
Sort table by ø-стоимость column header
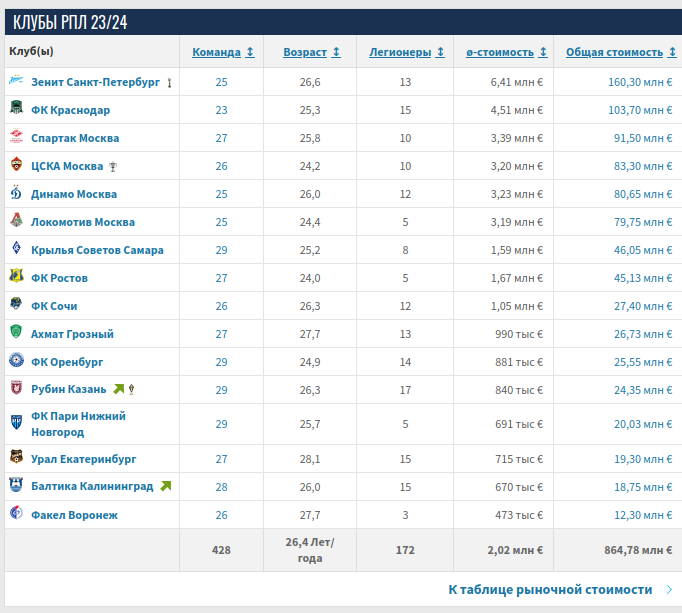[x=500, y=52]
